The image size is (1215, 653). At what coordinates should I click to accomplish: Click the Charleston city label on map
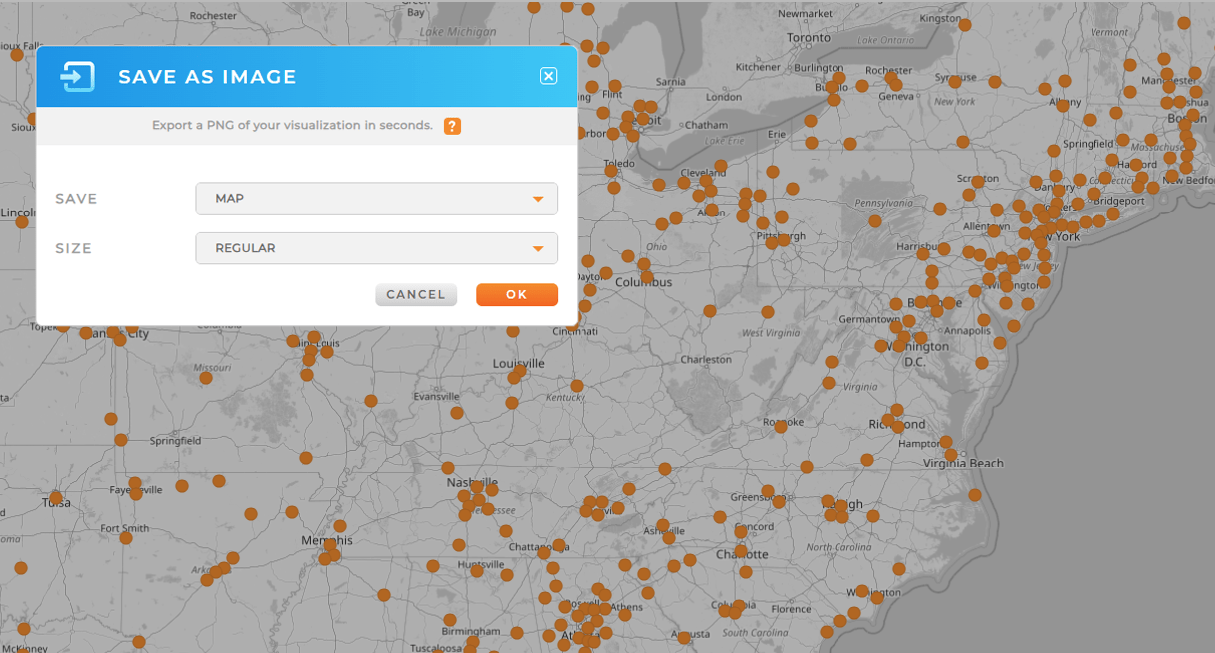705,359
